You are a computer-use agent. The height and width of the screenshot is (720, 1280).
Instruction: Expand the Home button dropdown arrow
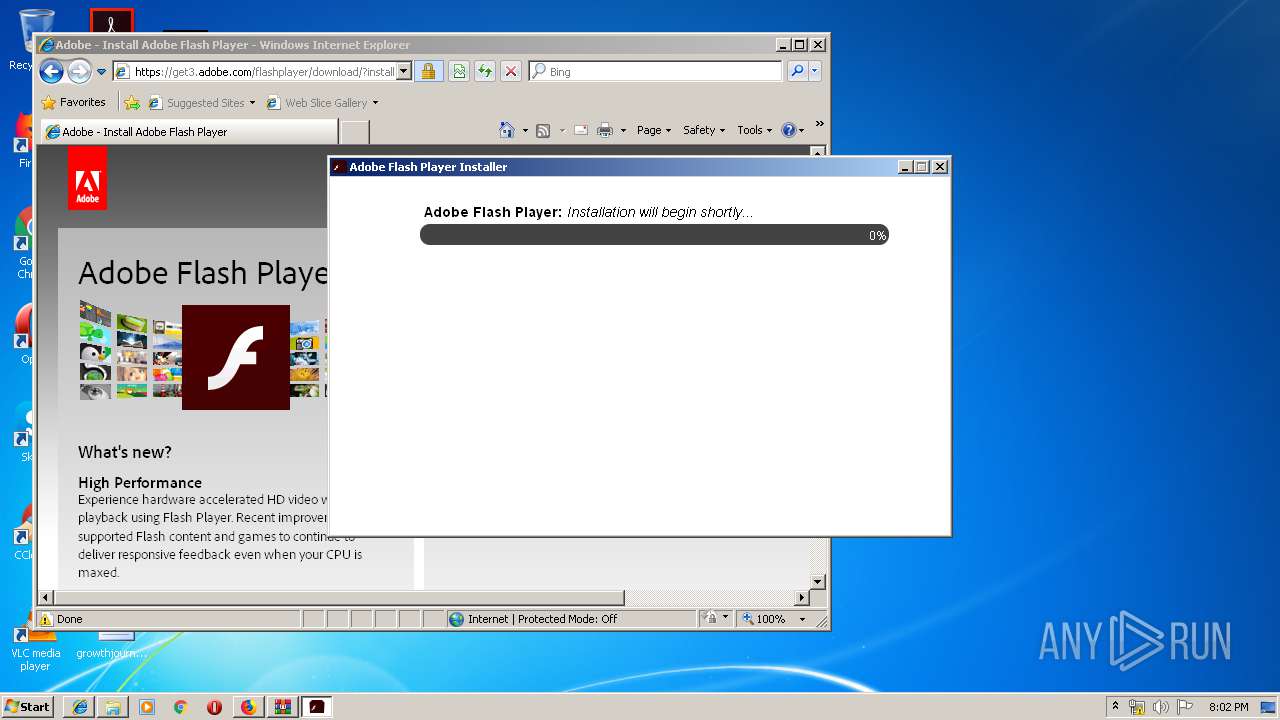[524, 130]
